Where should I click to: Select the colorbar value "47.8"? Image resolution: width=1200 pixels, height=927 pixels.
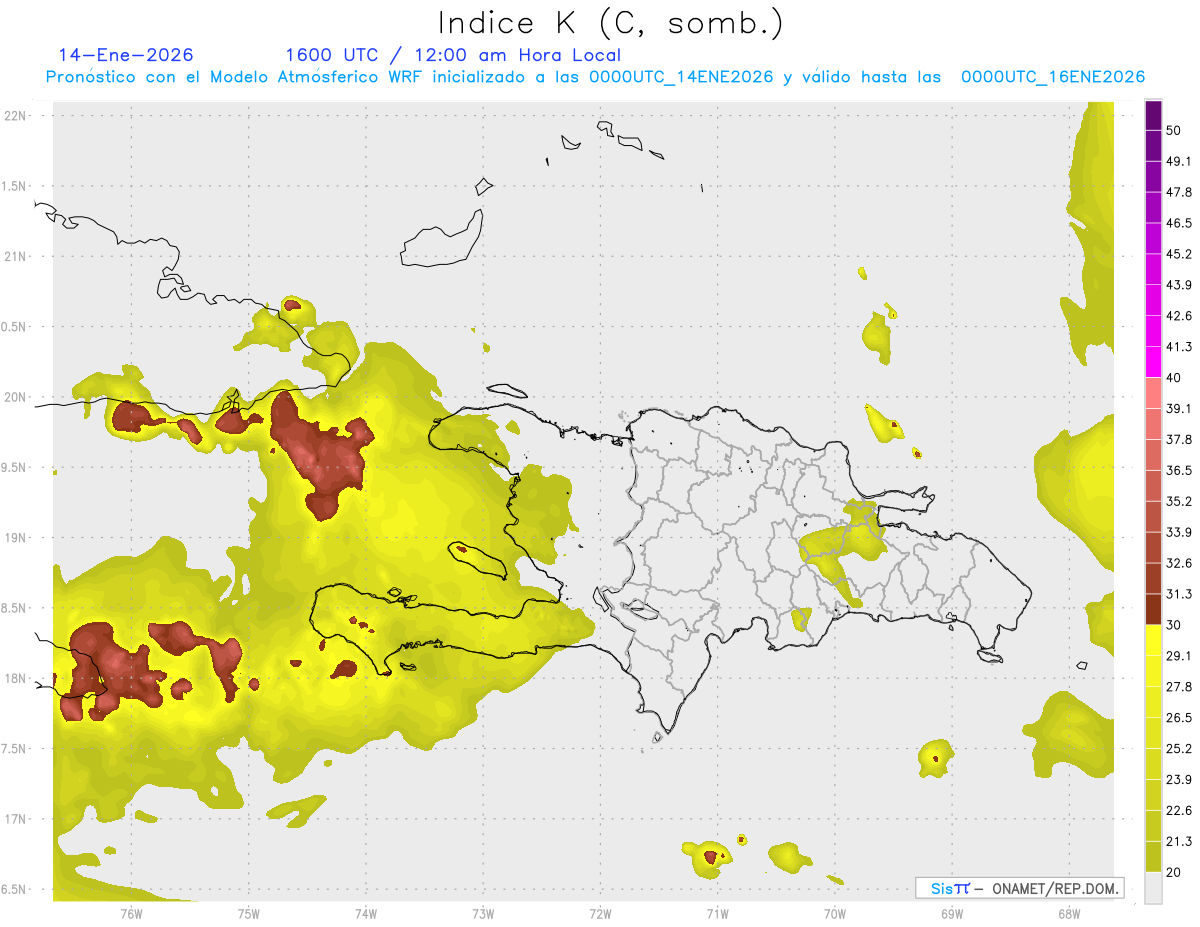[x=1179, y=192]
